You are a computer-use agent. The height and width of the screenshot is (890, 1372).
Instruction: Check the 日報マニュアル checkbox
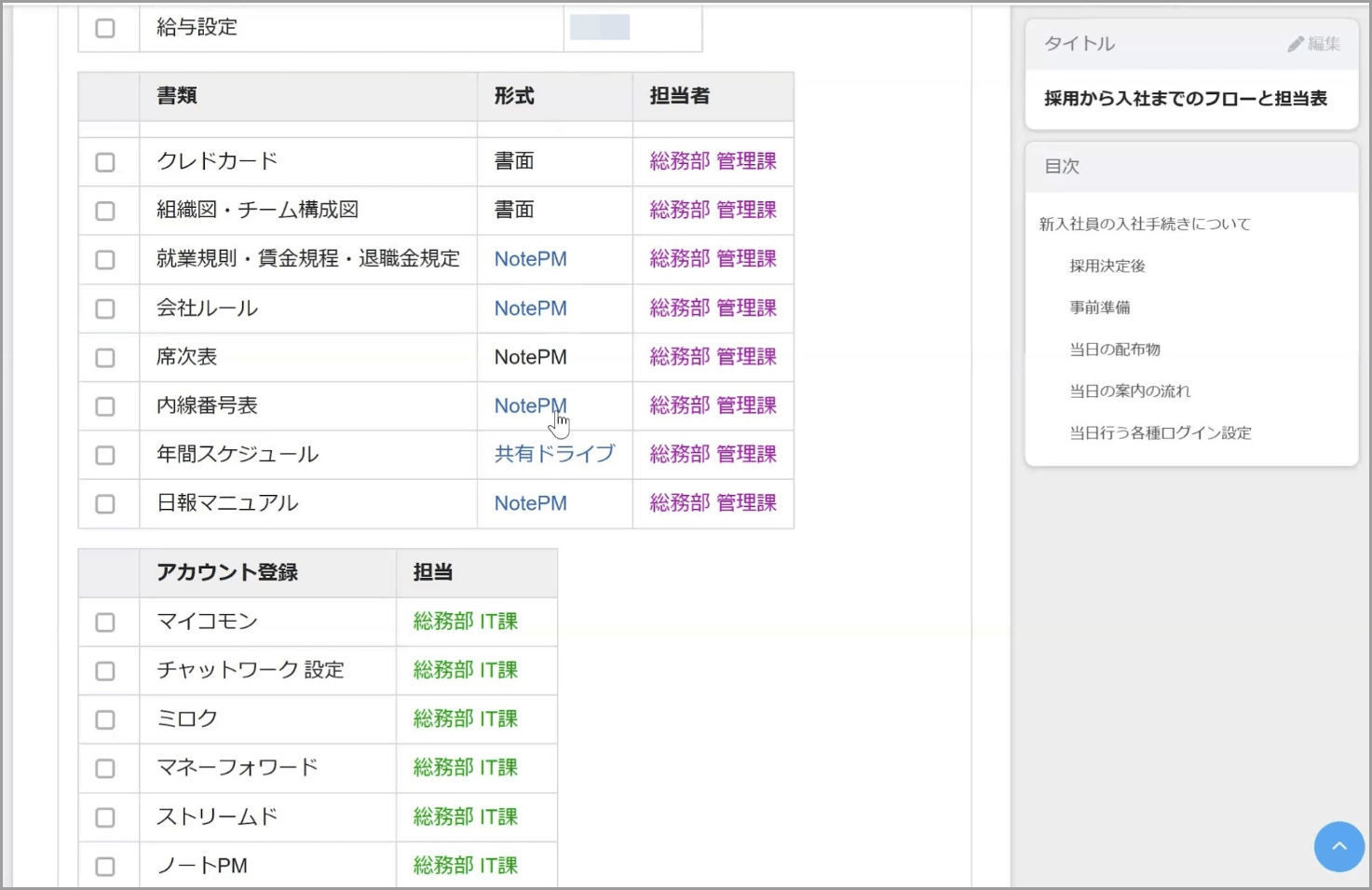(105, 504)
